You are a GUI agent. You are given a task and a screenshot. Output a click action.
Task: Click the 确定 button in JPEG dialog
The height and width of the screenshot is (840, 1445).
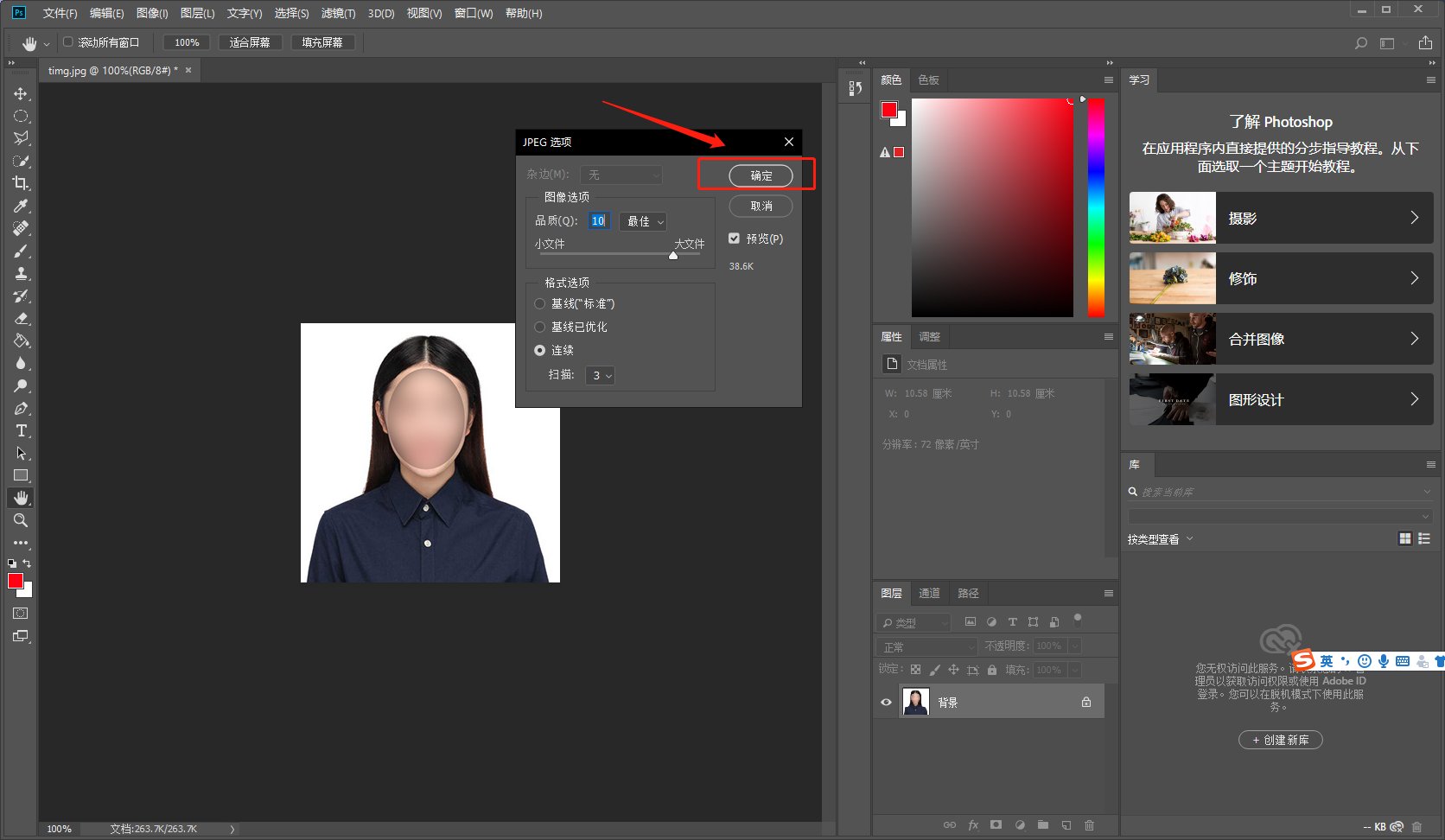point(761,175)
